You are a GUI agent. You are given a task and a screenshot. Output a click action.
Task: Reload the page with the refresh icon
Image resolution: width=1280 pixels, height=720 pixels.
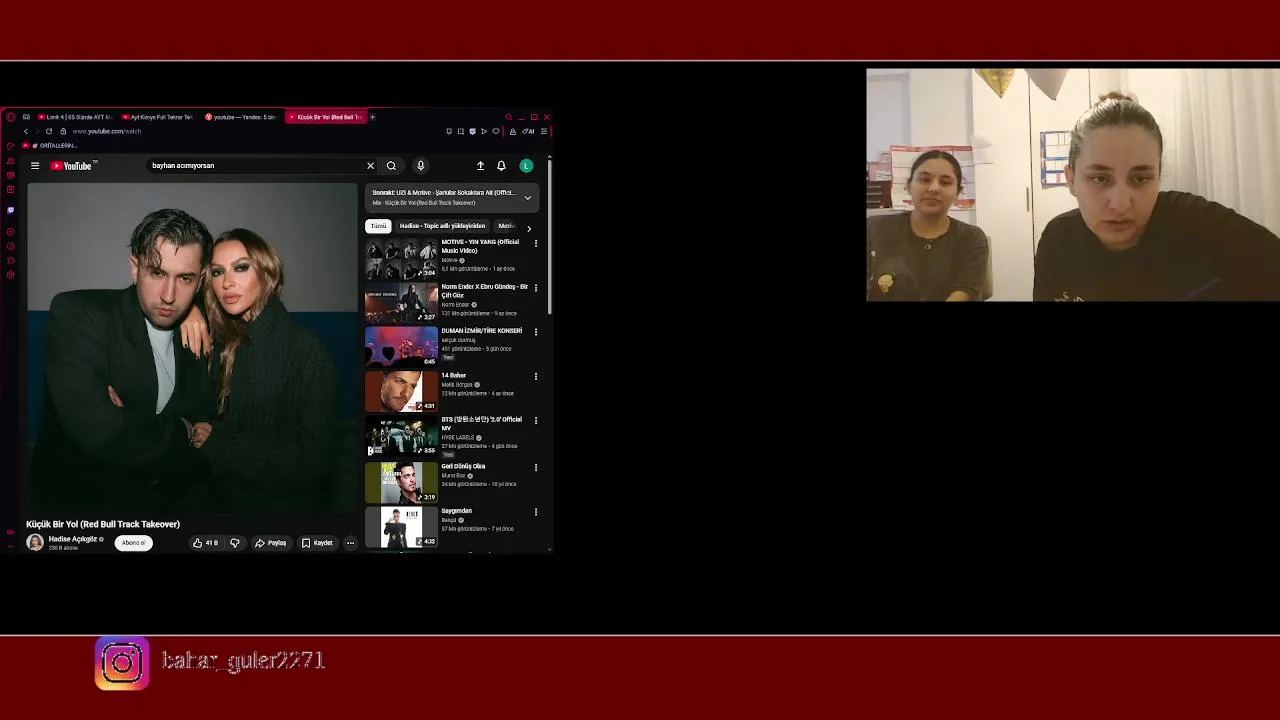[x=49, y=131]
